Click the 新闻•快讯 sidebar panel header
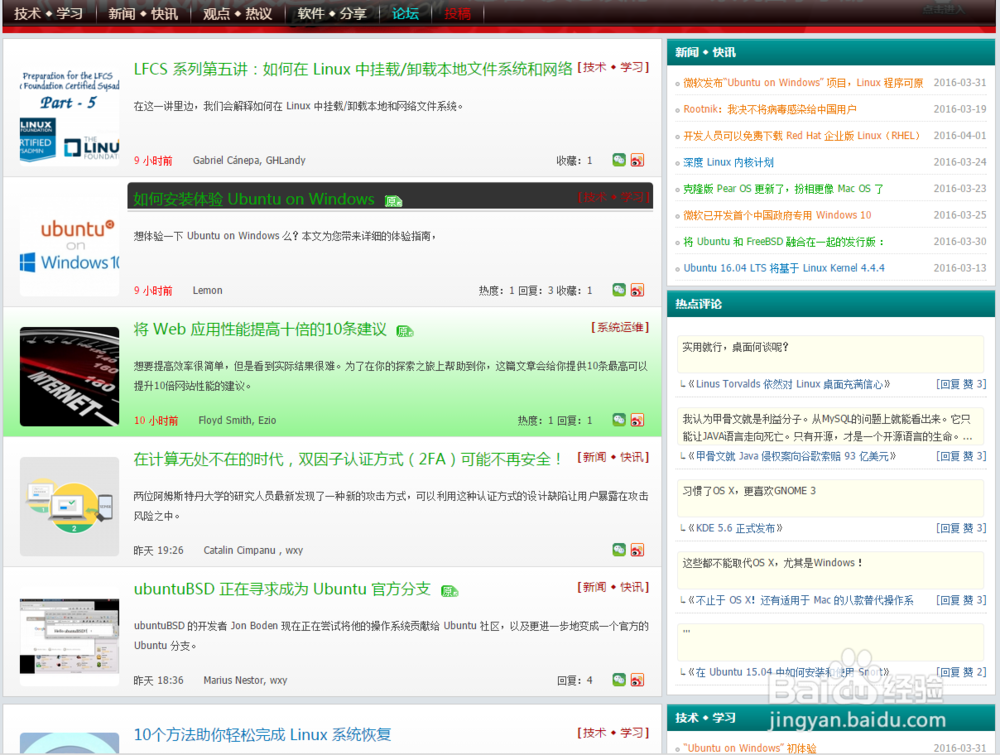1000x755 pixels. (x=830, y=52)
